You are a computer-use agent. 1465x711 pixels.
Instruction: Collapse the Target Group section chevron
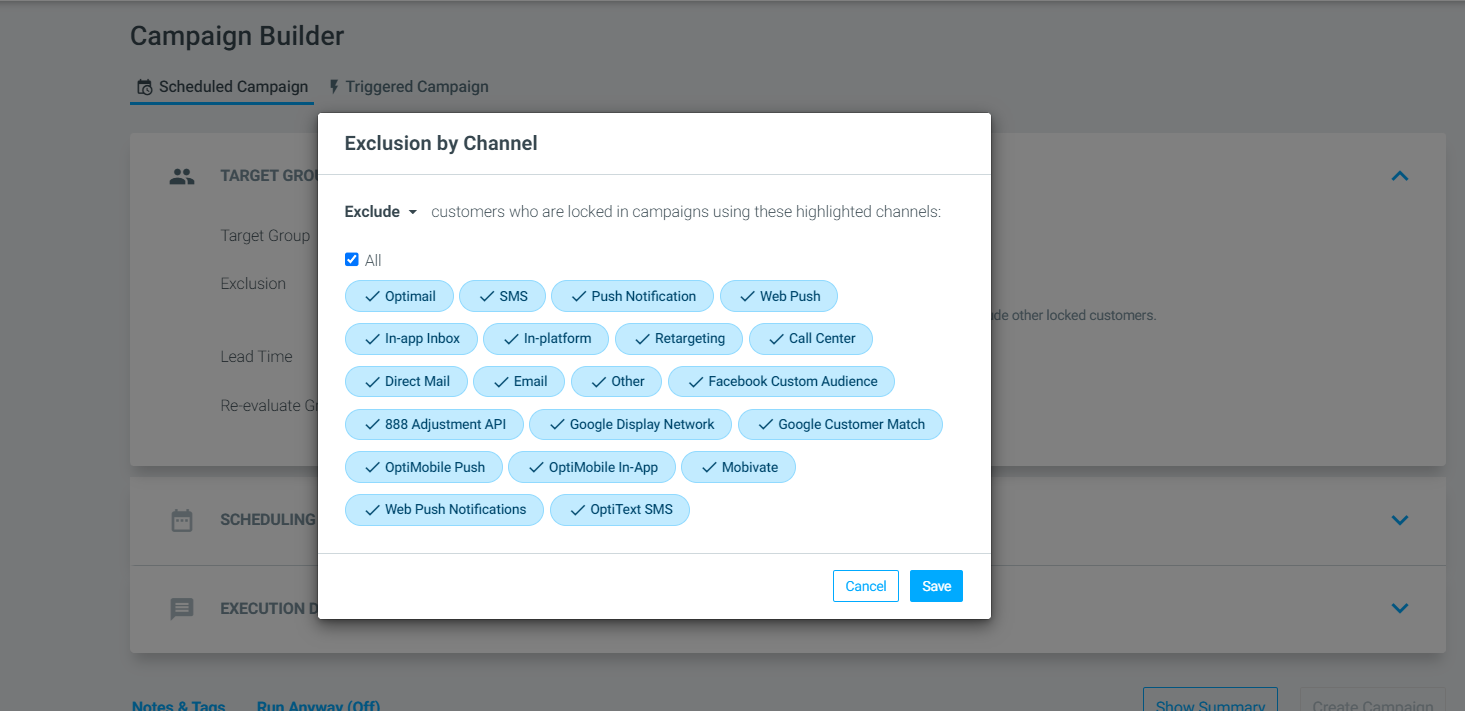[x=1400, y=176]
